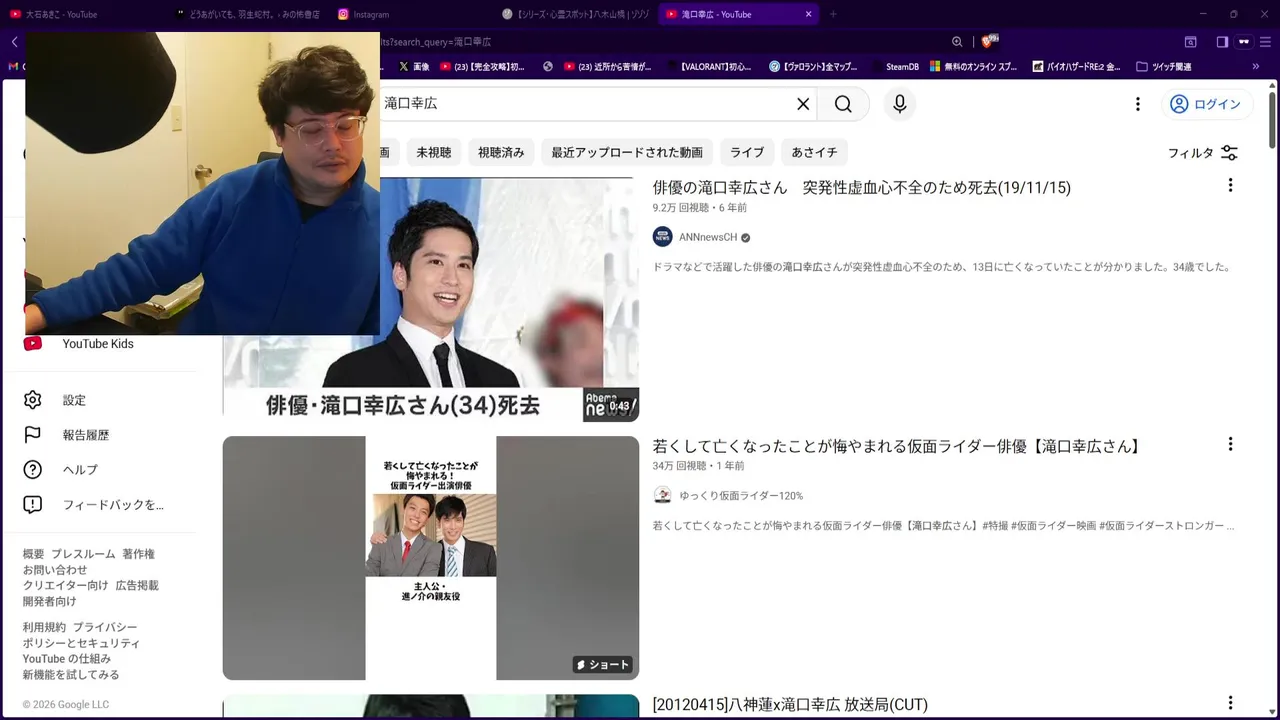Click the クリエイター向け footer link
The image size is (1280, 720).
click(x=65, y=586)
